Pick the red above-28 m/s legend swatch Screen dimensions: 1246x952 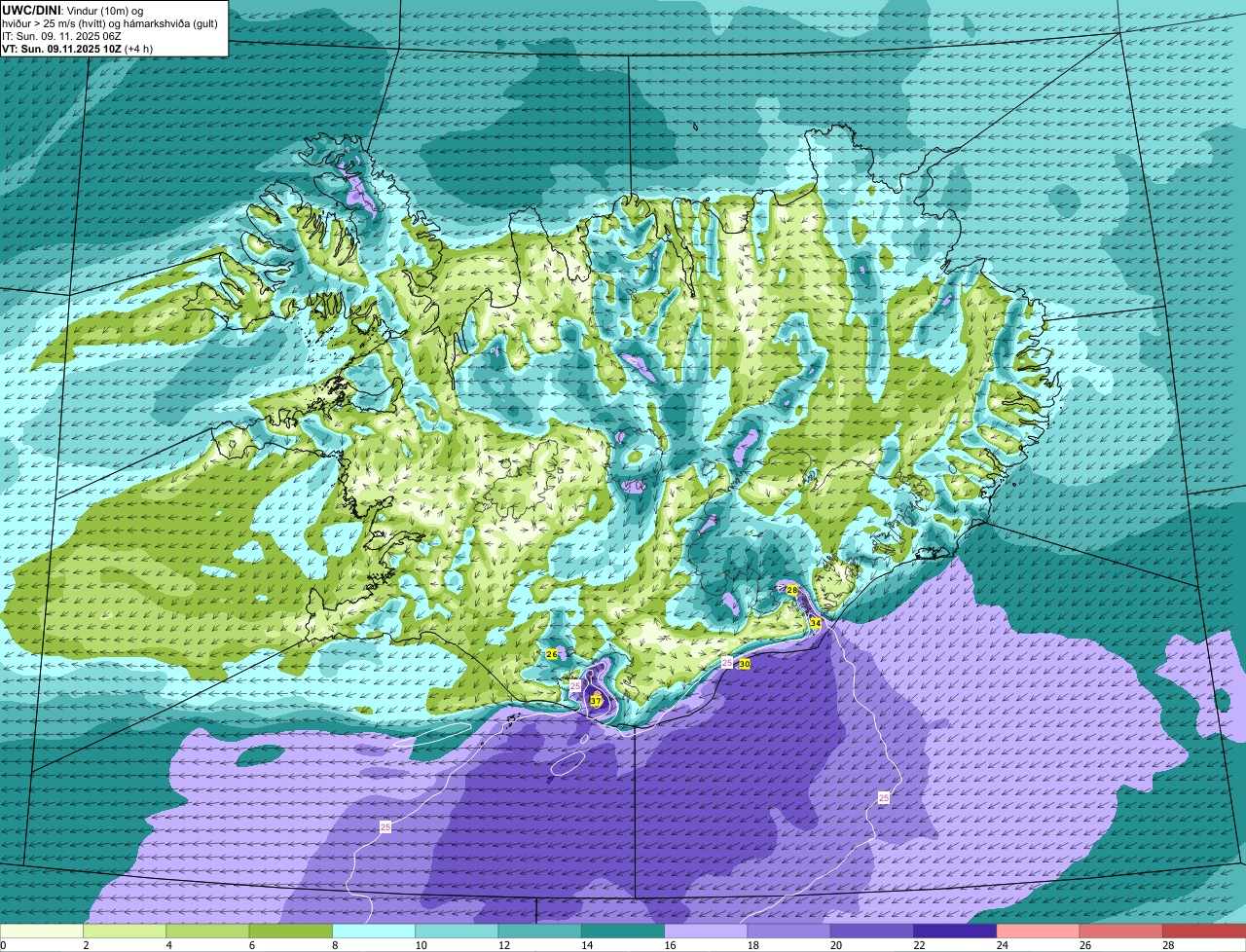click(x=1204, y=931)
